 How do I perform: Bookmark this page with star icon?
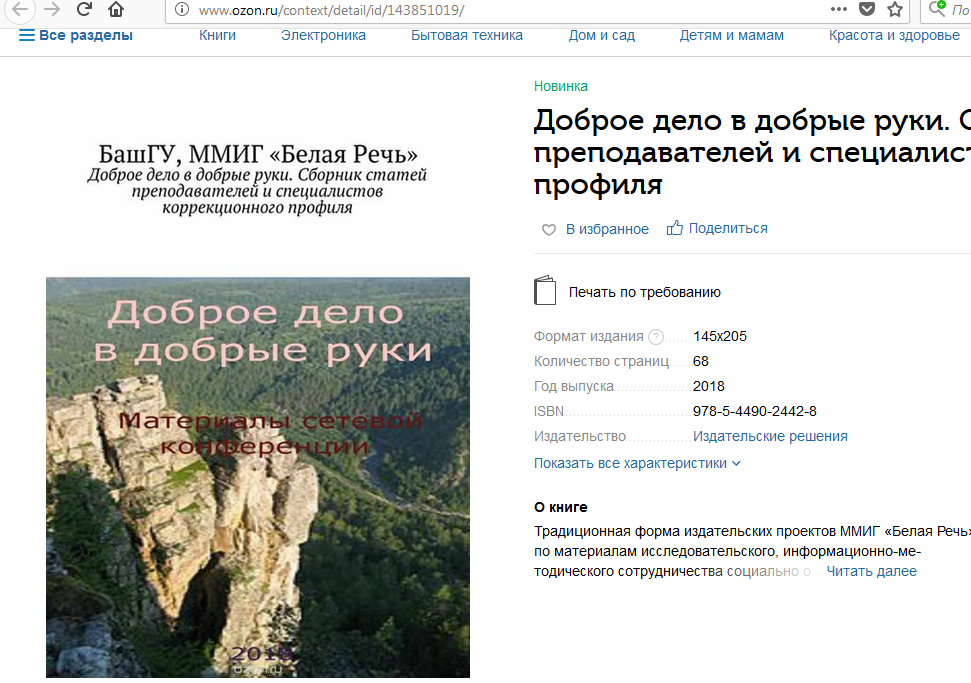pos(894,10)
